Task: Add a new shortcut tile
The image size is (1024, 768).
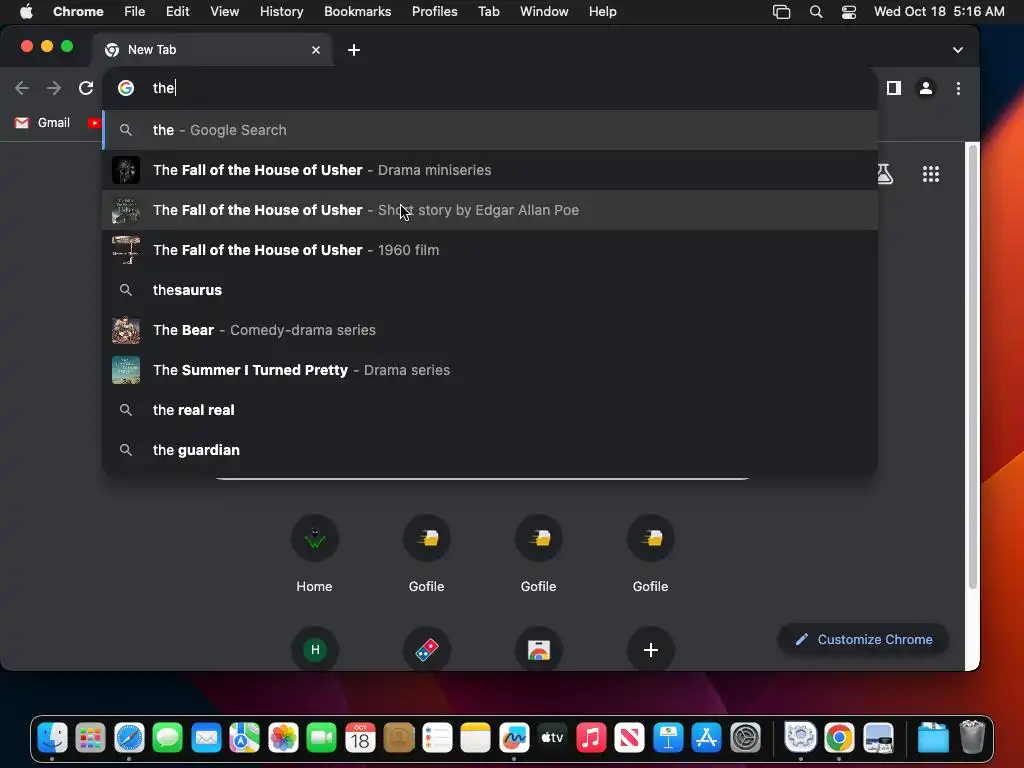Action: [650, 649]
